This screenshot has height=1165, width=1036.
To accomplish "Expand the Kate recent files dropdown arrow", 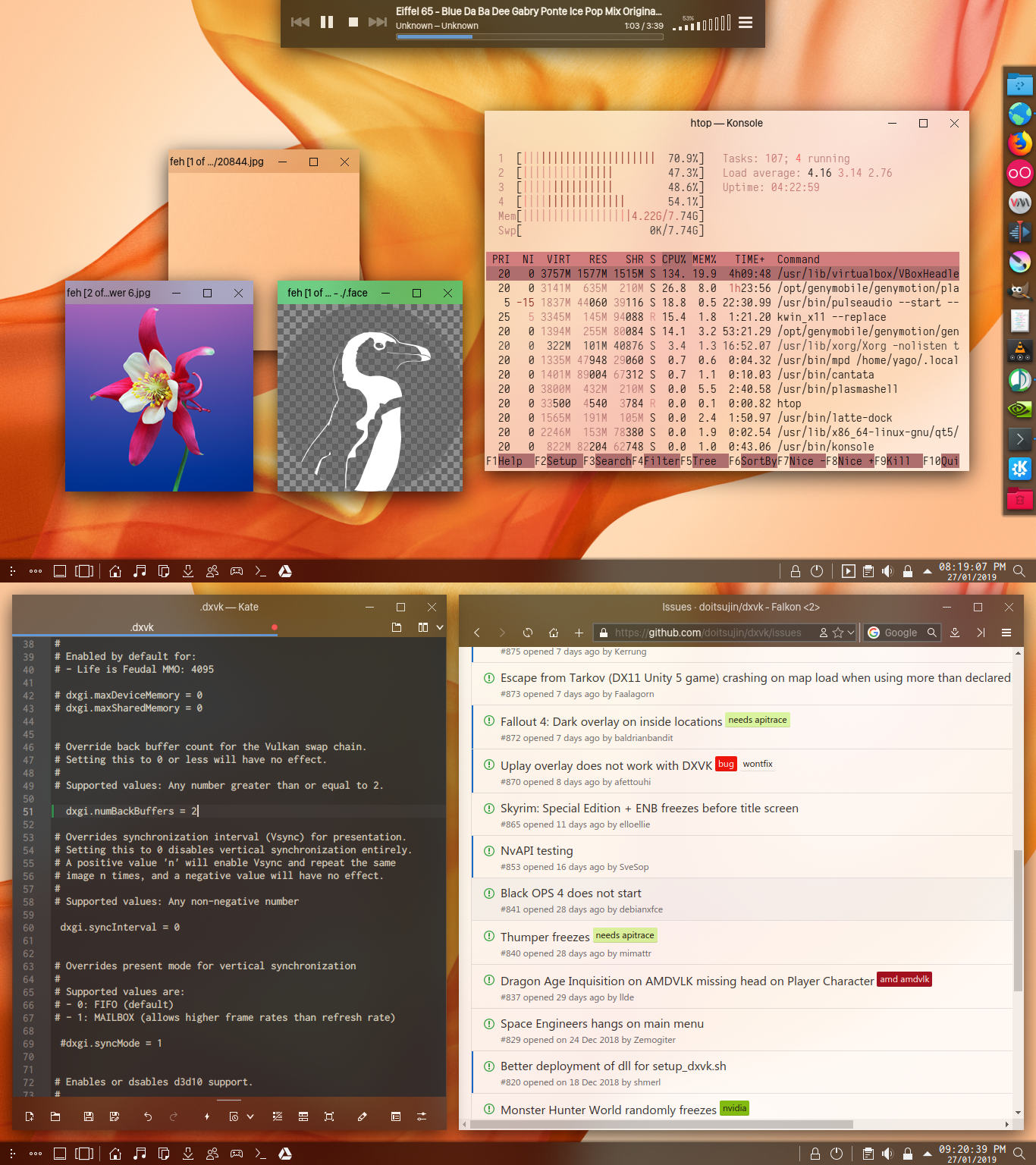I will pyautogui.click(x=250, y=1116).
